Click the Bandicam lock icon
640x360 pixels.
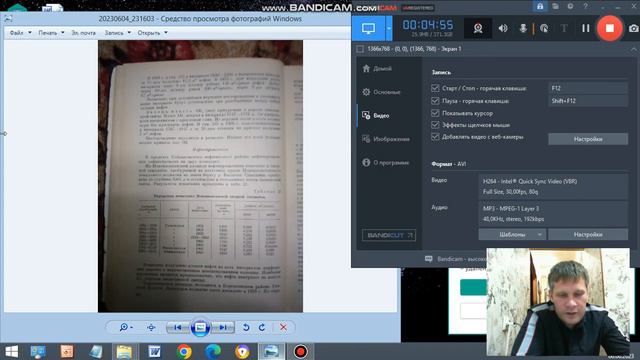[x=540, y=7]
